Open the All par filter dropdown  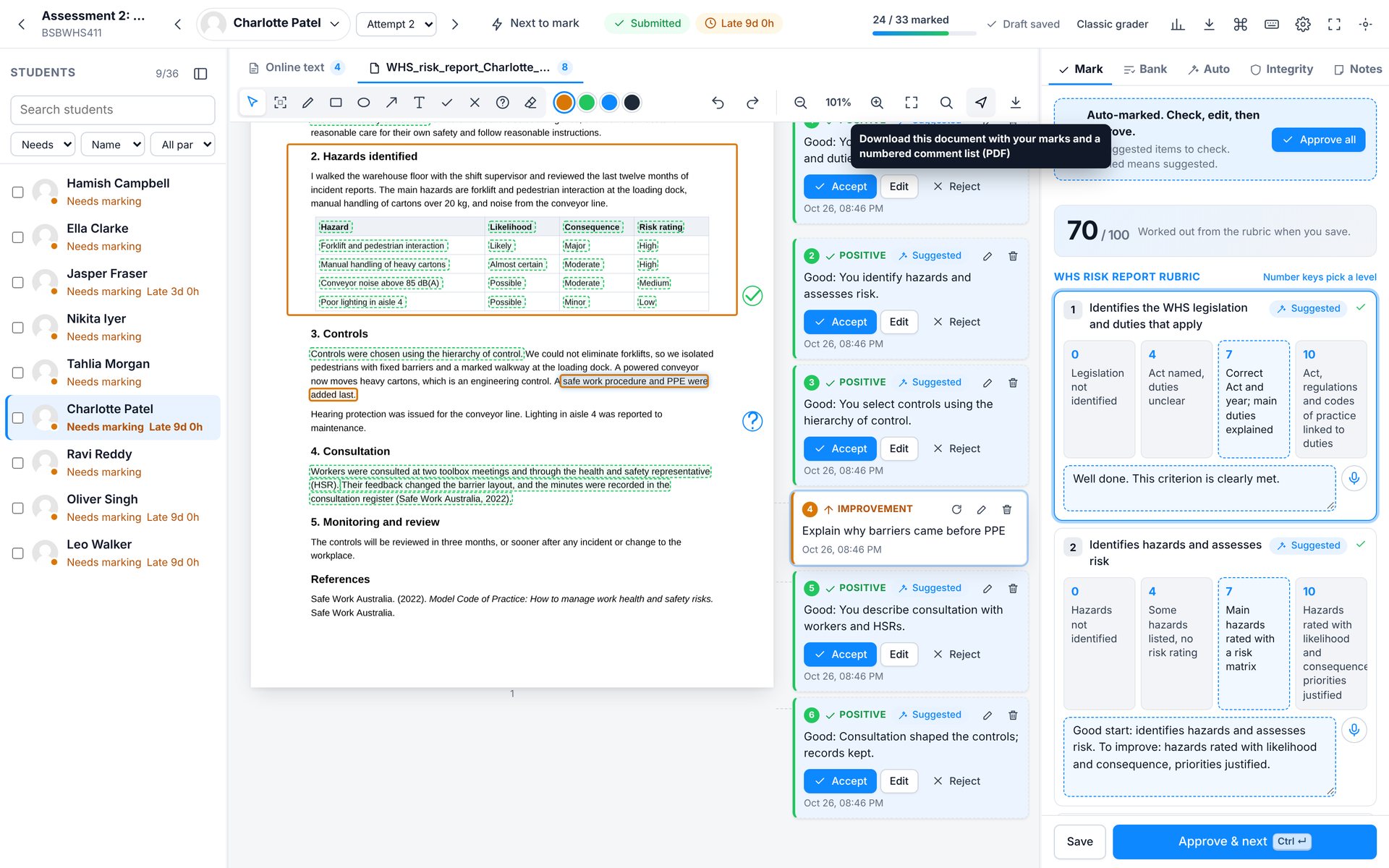point(183,145)
